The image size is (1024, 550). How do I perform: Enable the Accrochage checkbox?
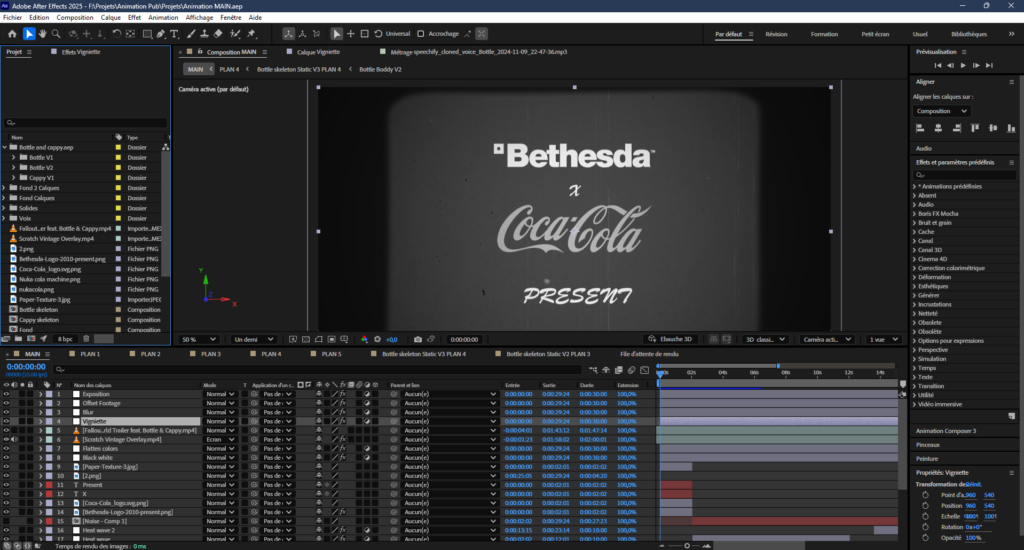421,34
